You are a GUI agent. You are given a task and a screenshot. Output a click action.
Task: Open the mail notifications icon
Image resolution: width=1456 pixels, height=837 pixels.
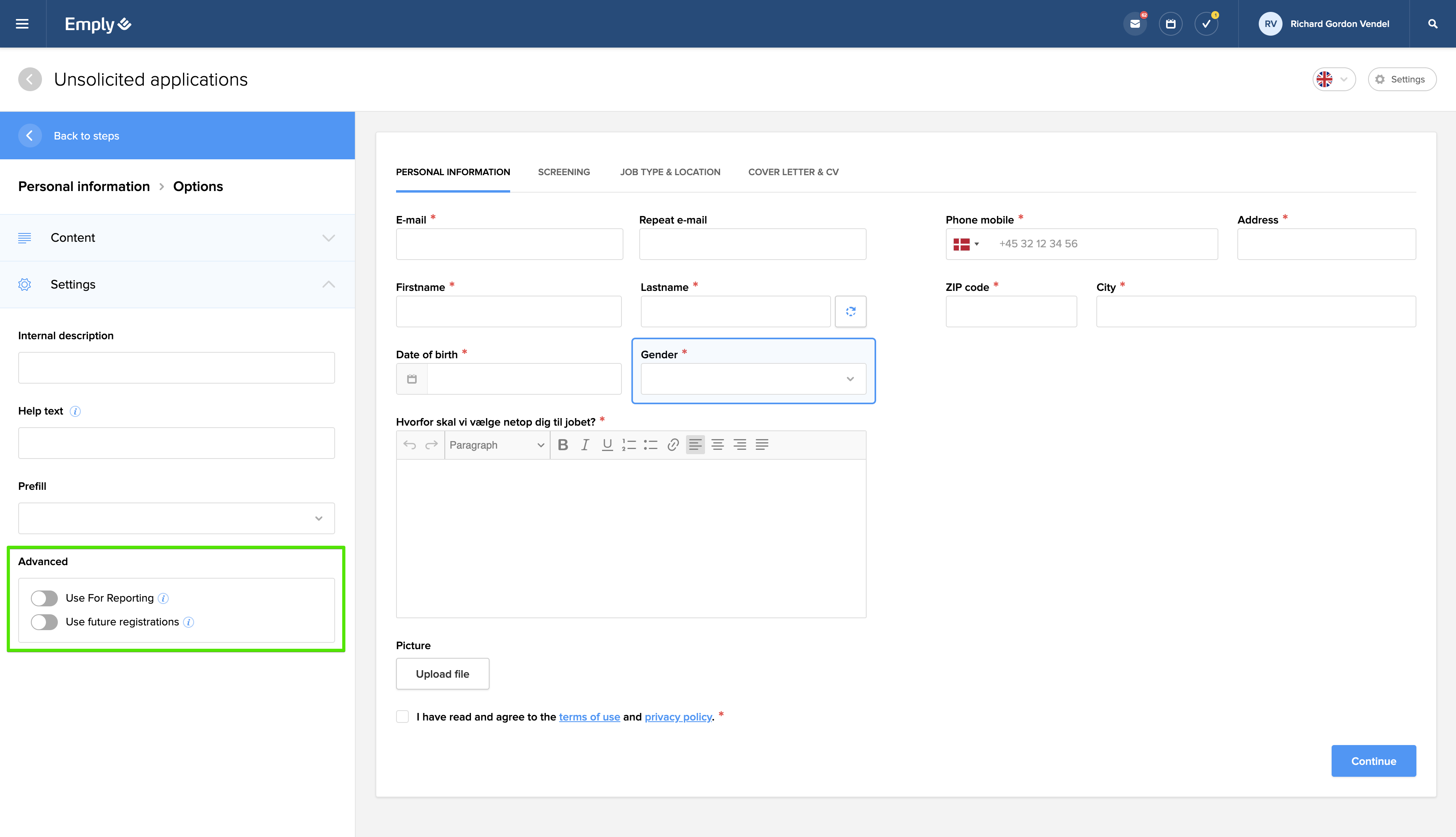[1134, 23]
